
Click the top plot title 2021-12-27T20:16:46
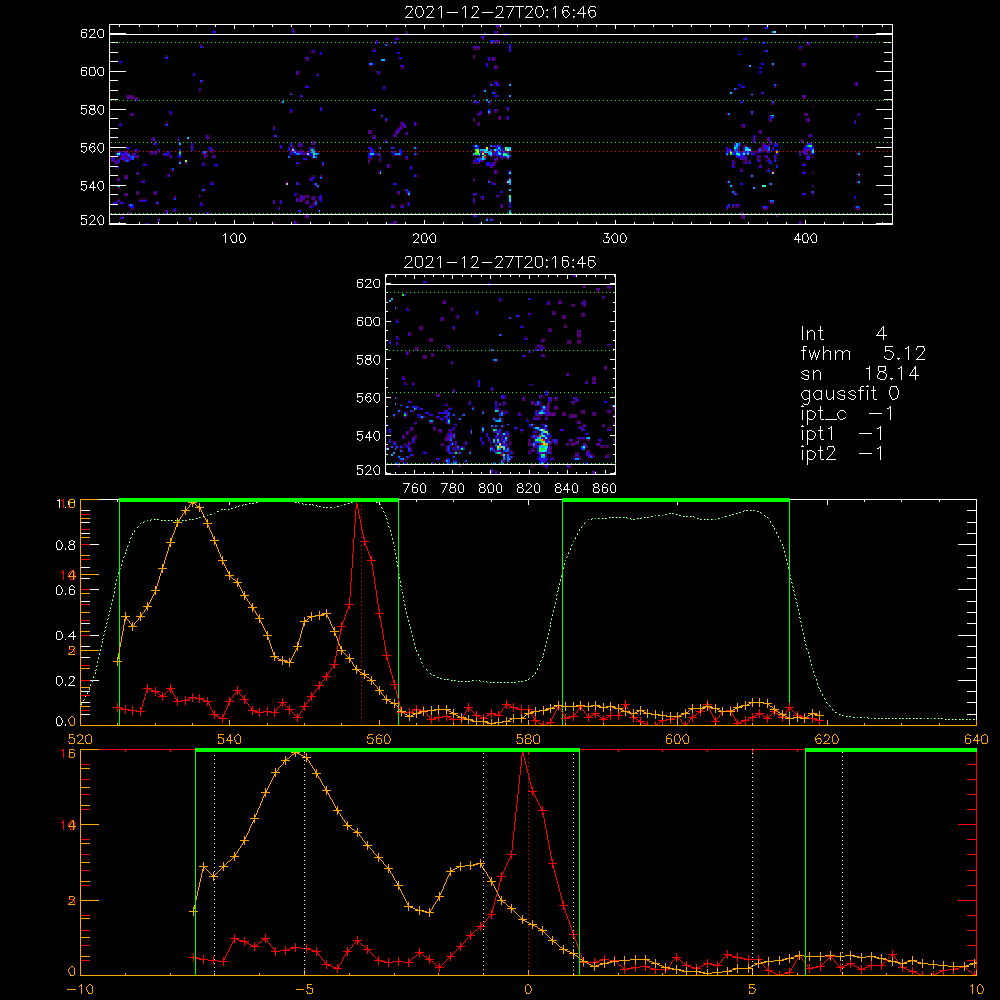(500, 12)
